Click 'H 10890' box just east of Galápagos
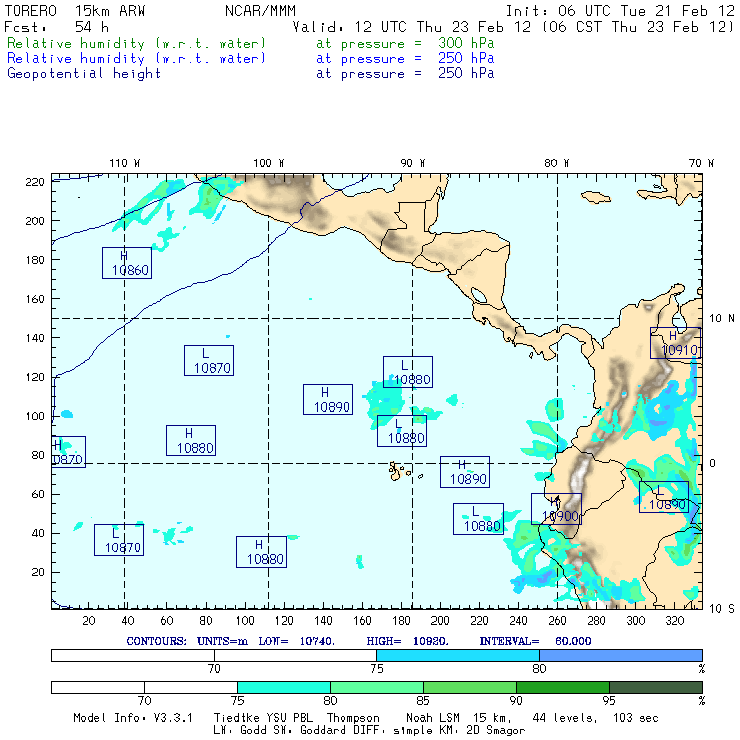The width and height of the screenshot is (740, 740). (x=465, y=472)
